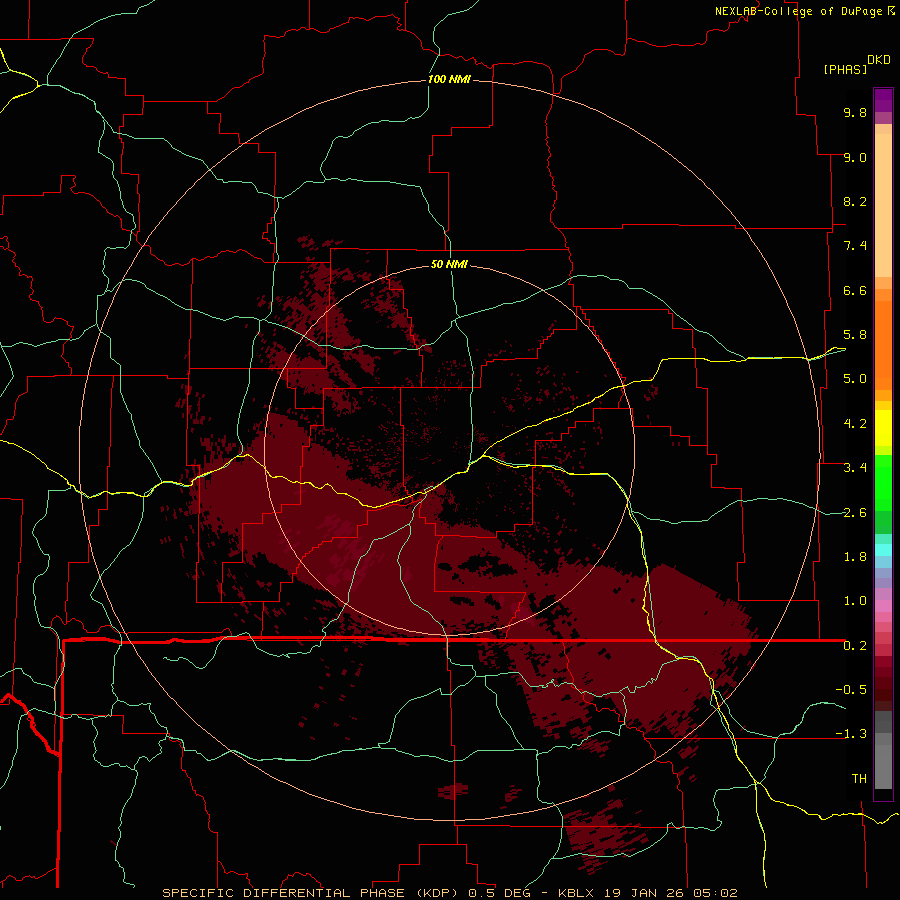
Task: Click the 4.2 legend value
Action: (x=855, y=424)
